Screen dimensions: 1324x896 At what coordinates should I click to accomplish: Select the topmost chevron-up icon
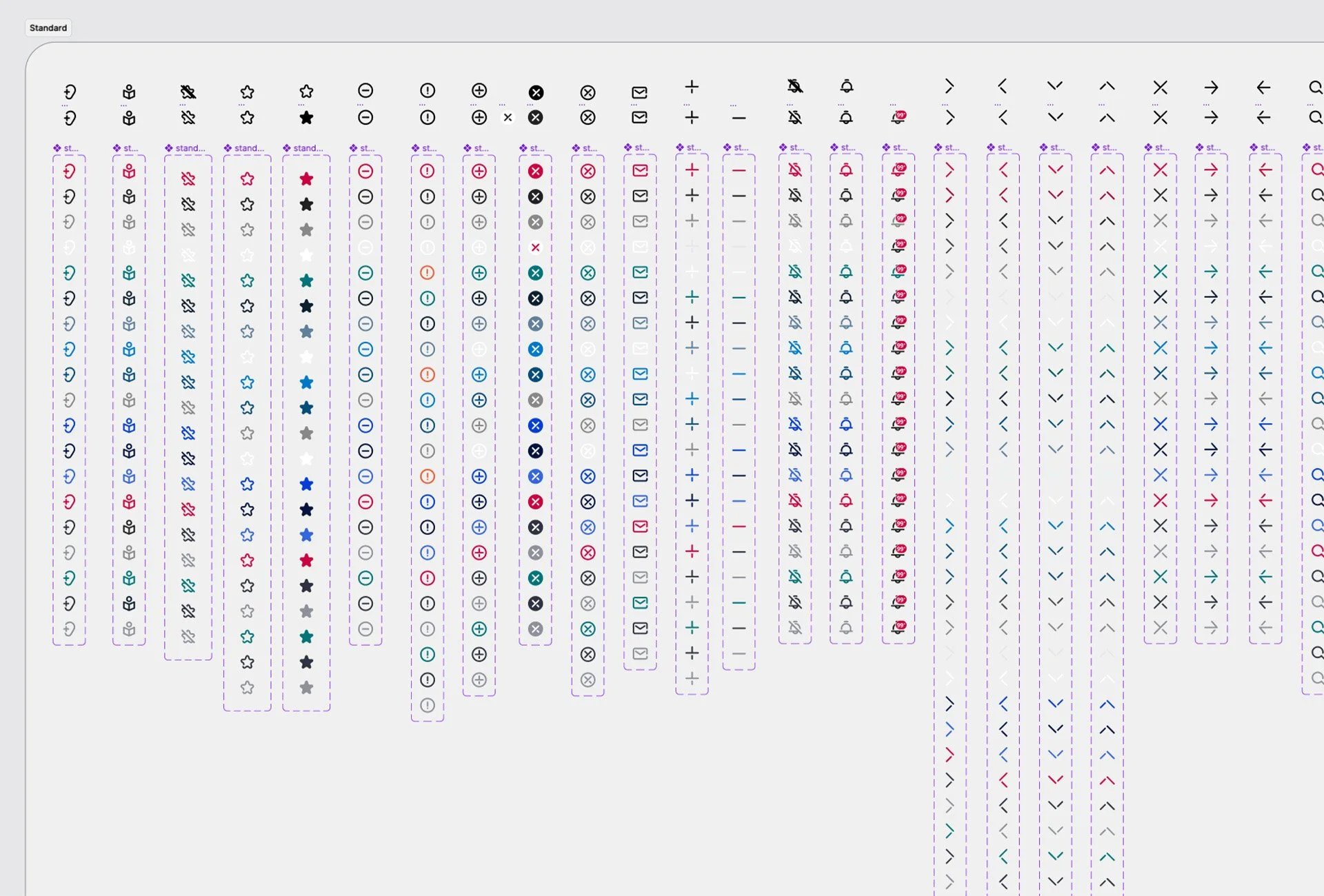pos(1107,86)
